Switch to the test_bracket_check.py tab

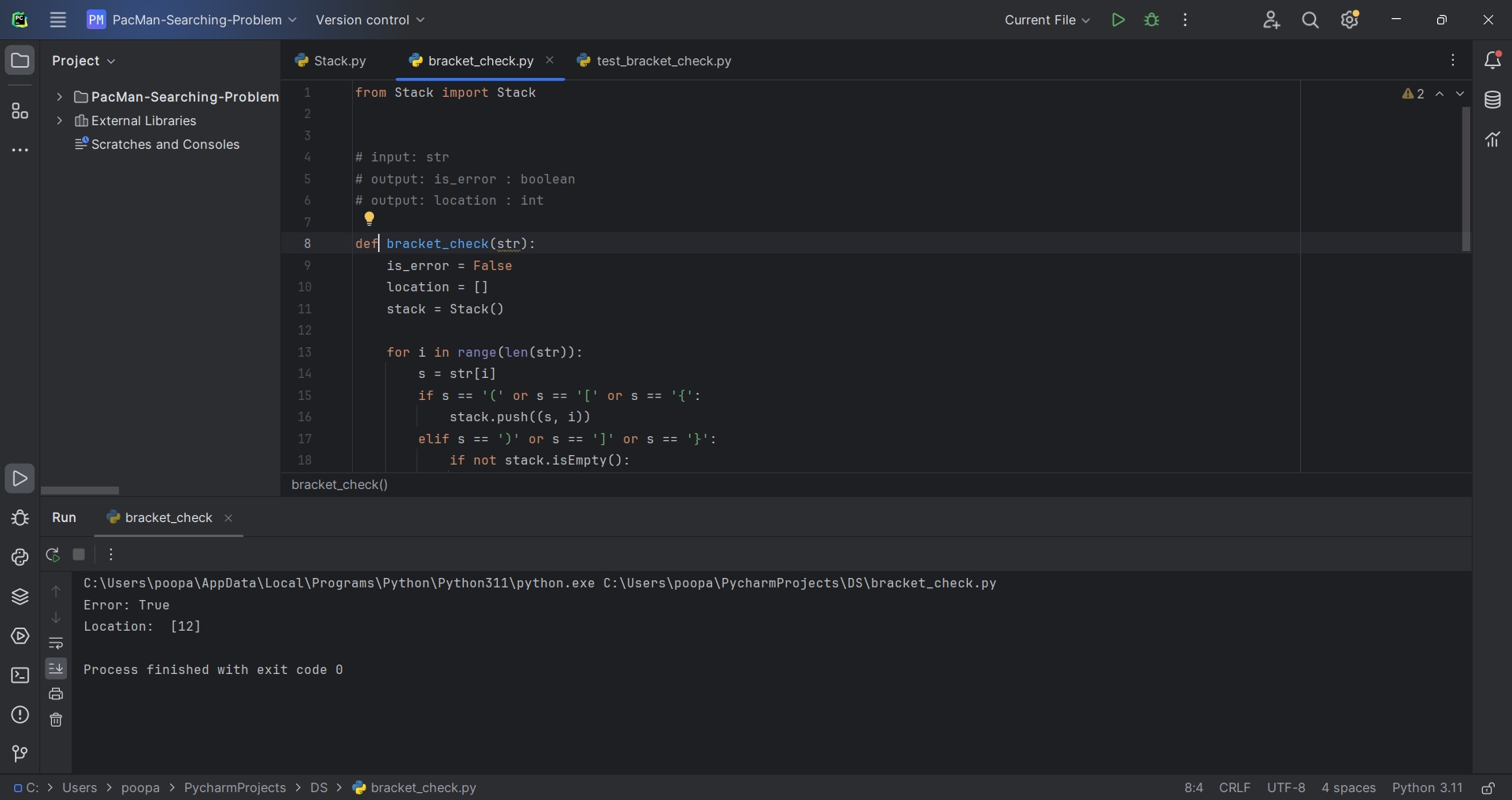[x=664, y=61]
